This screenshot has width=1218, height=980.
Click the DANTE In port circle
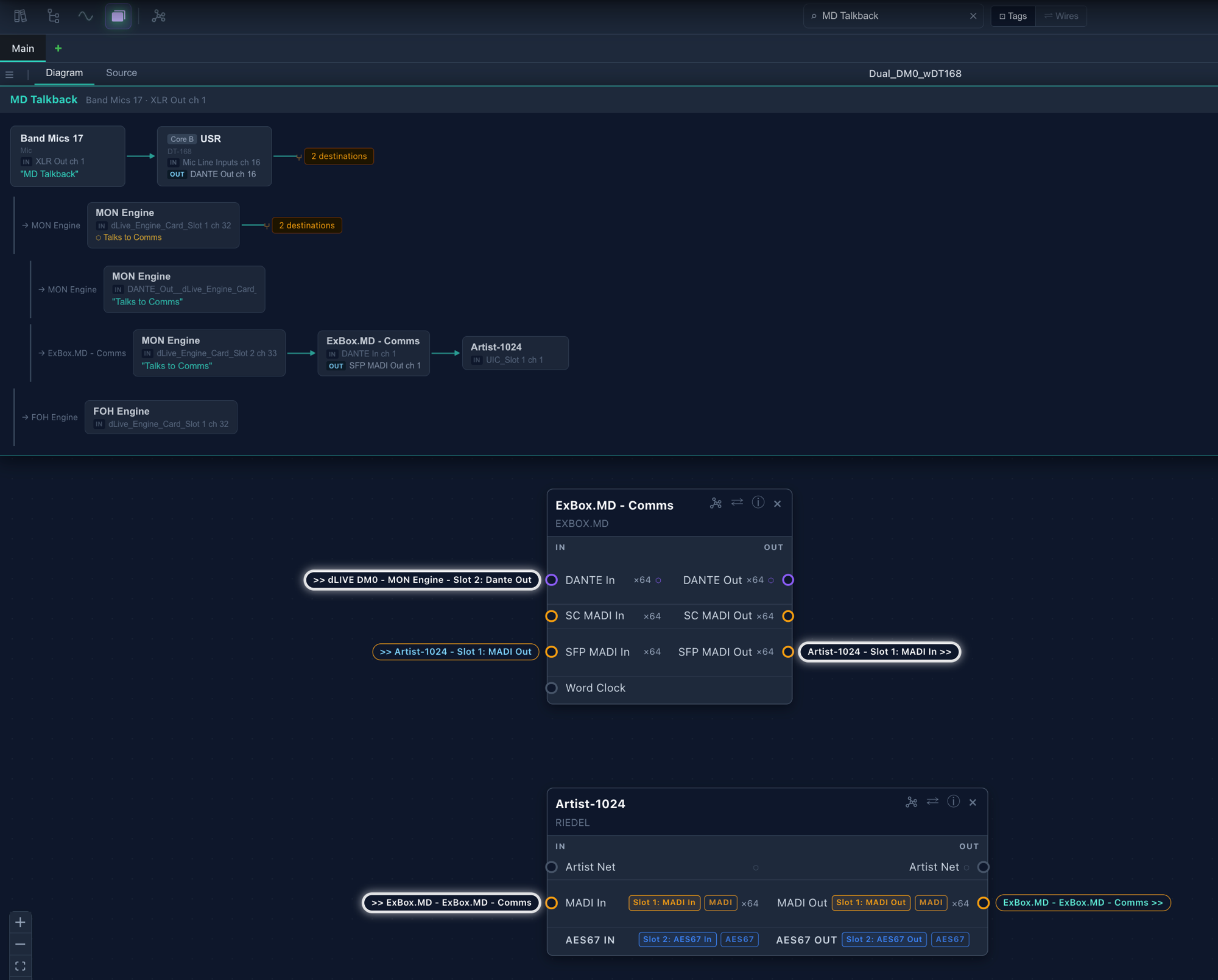(552, 580)
